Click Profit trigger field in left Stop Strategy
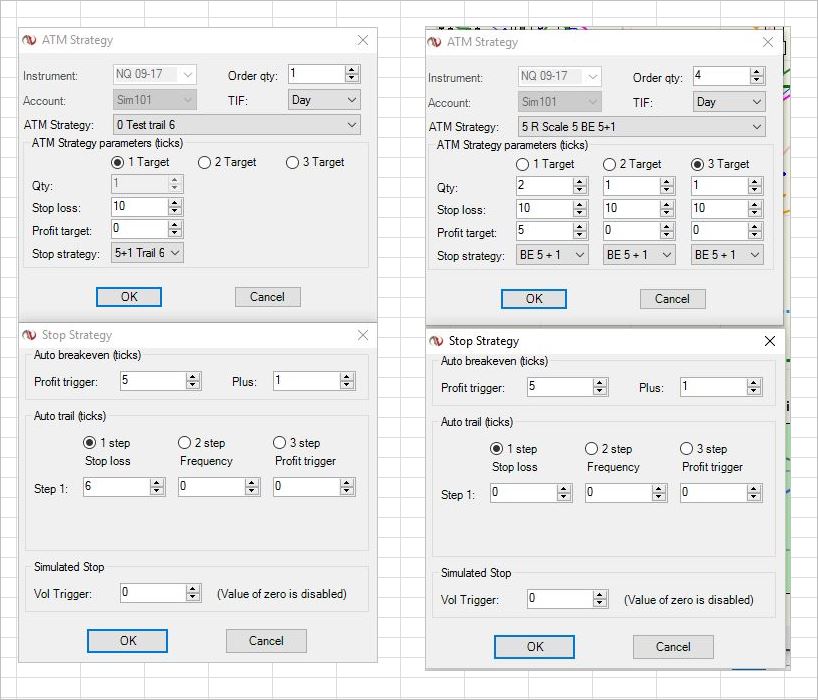This screenshot has height=700, width=818. 153,381
